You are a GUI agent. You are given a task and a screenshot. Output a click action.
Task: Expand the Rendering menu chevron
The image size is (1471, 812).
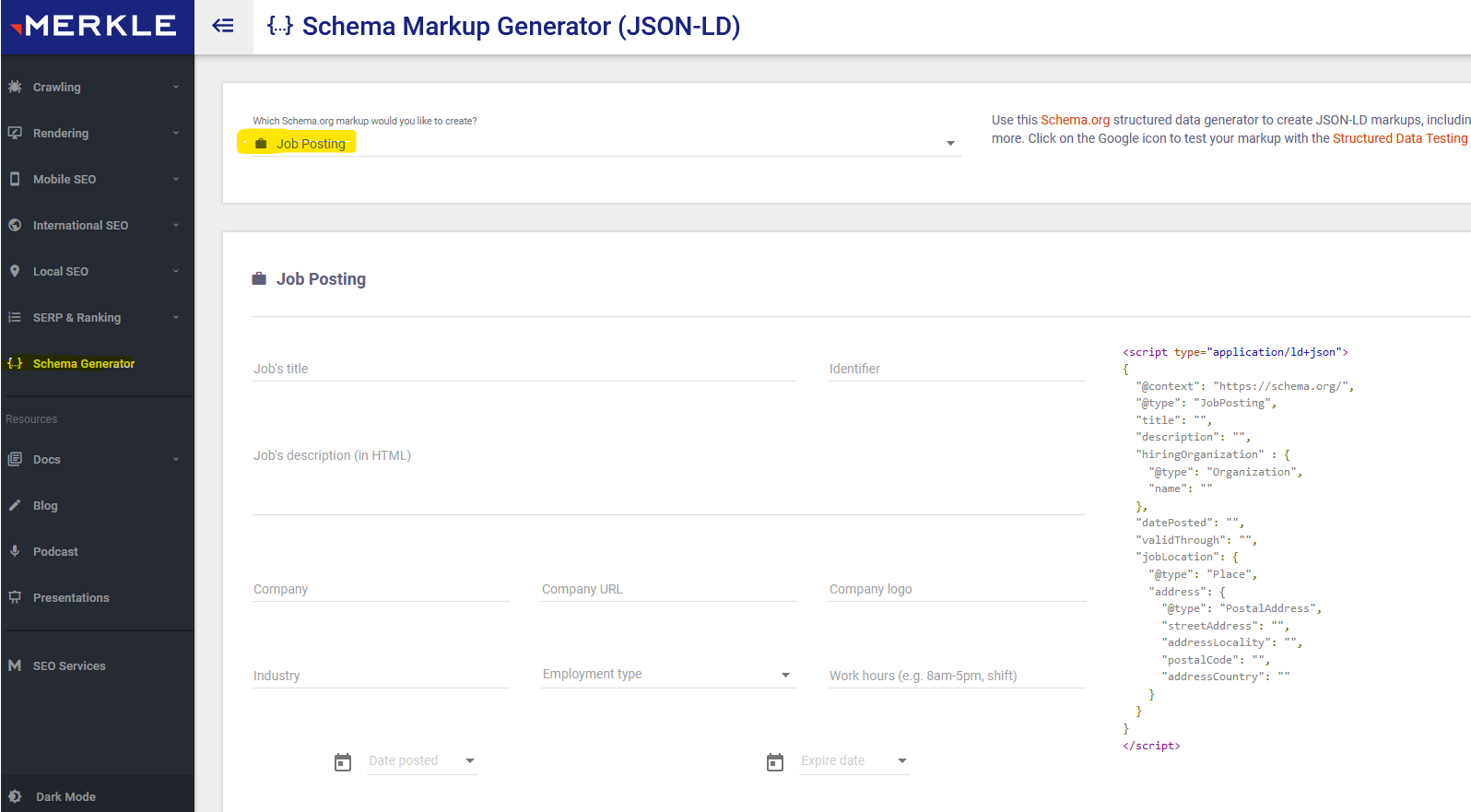click(x=176, y=133)
